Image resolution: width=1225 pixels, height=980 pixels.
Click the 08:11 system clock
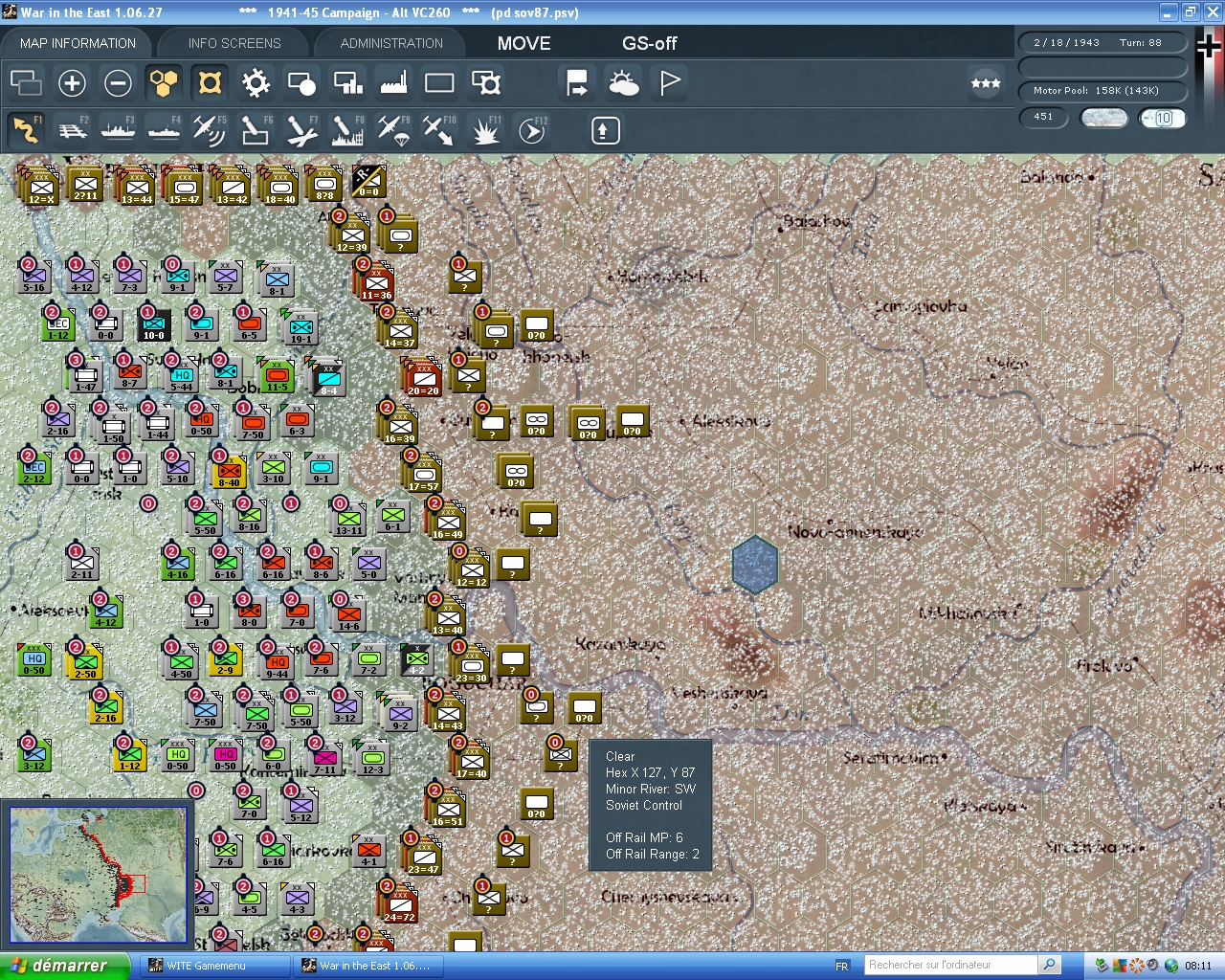pos(1198,966)
